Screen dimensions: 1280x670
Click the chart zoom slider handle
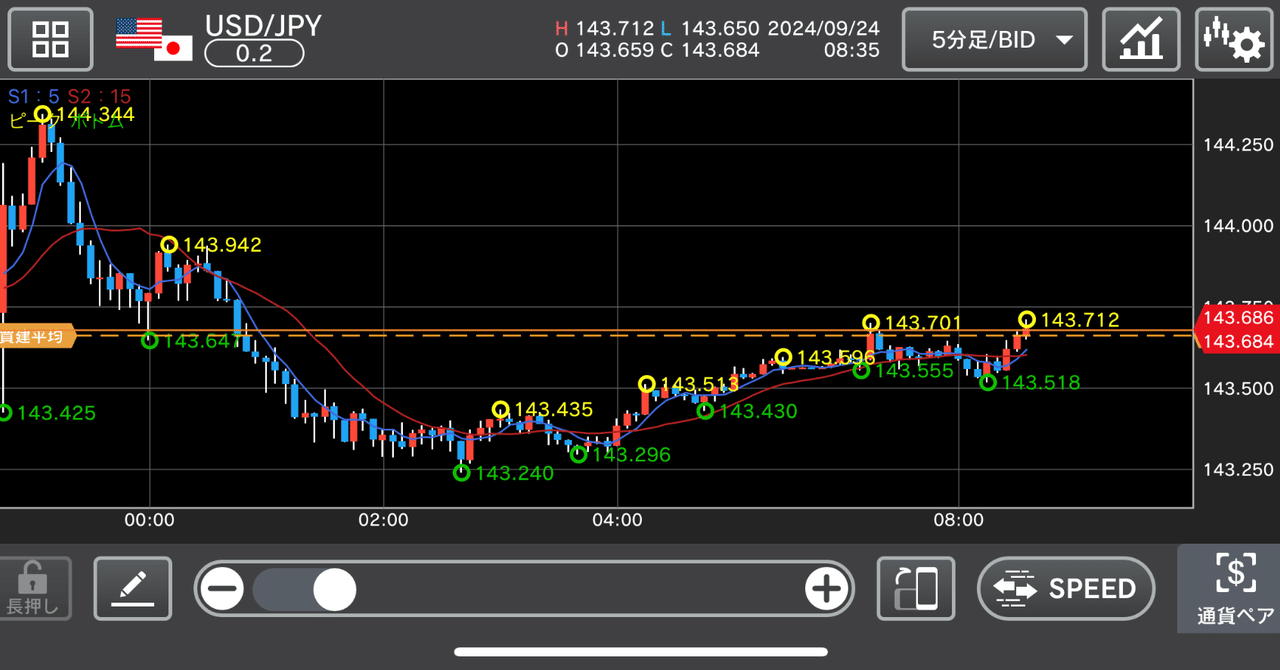point(335,590)
